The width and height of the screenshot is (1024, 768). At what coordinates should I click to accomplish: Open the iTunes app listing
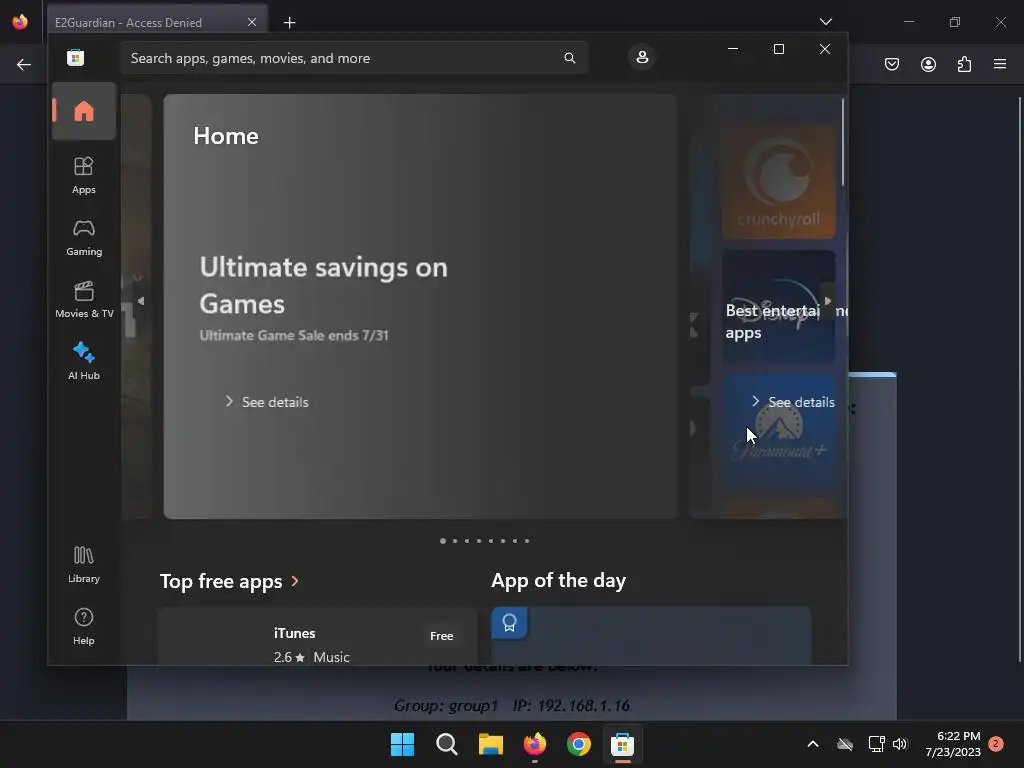coord(317,637)
